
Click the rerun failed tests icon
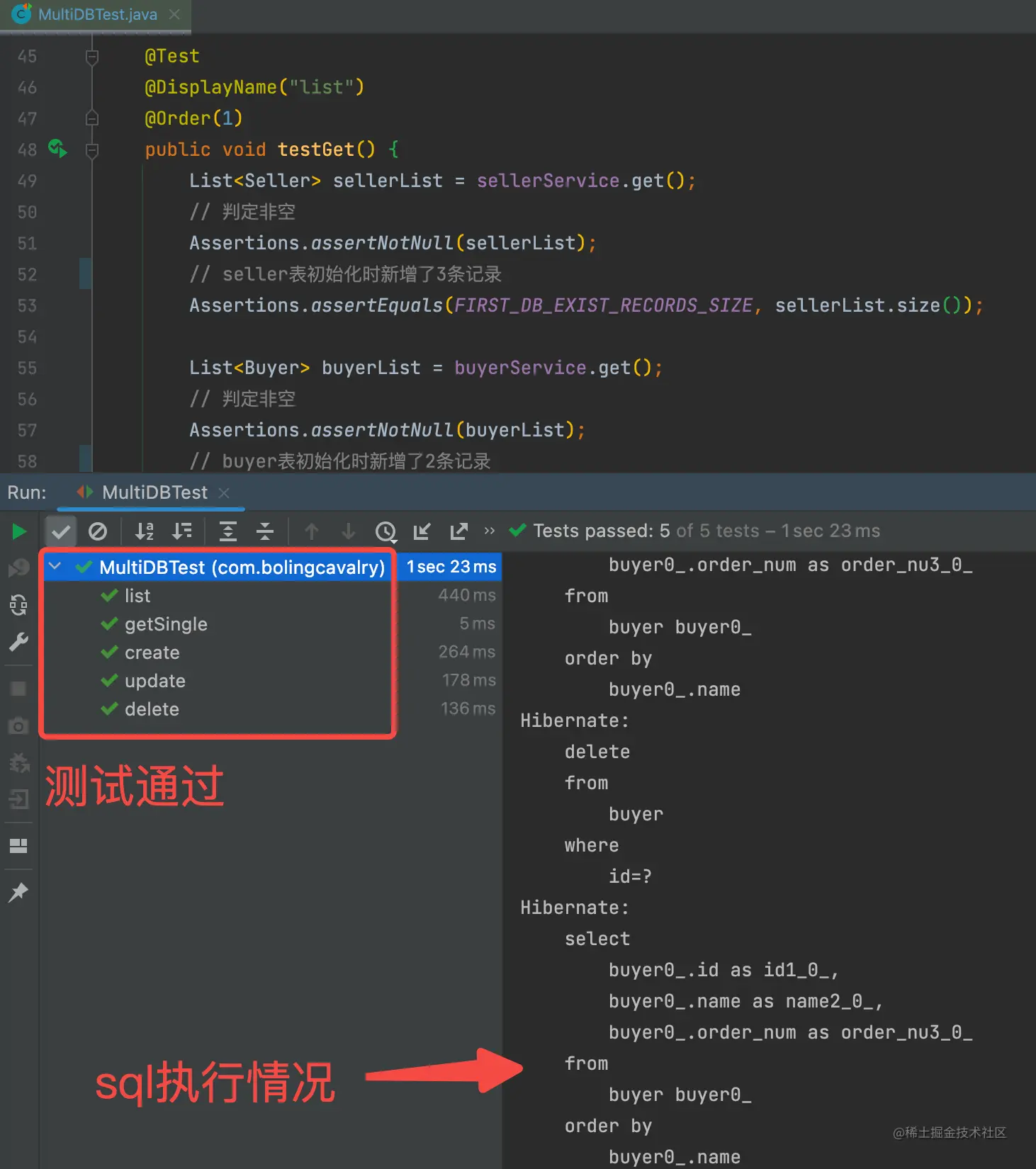(x=19, y=567)
